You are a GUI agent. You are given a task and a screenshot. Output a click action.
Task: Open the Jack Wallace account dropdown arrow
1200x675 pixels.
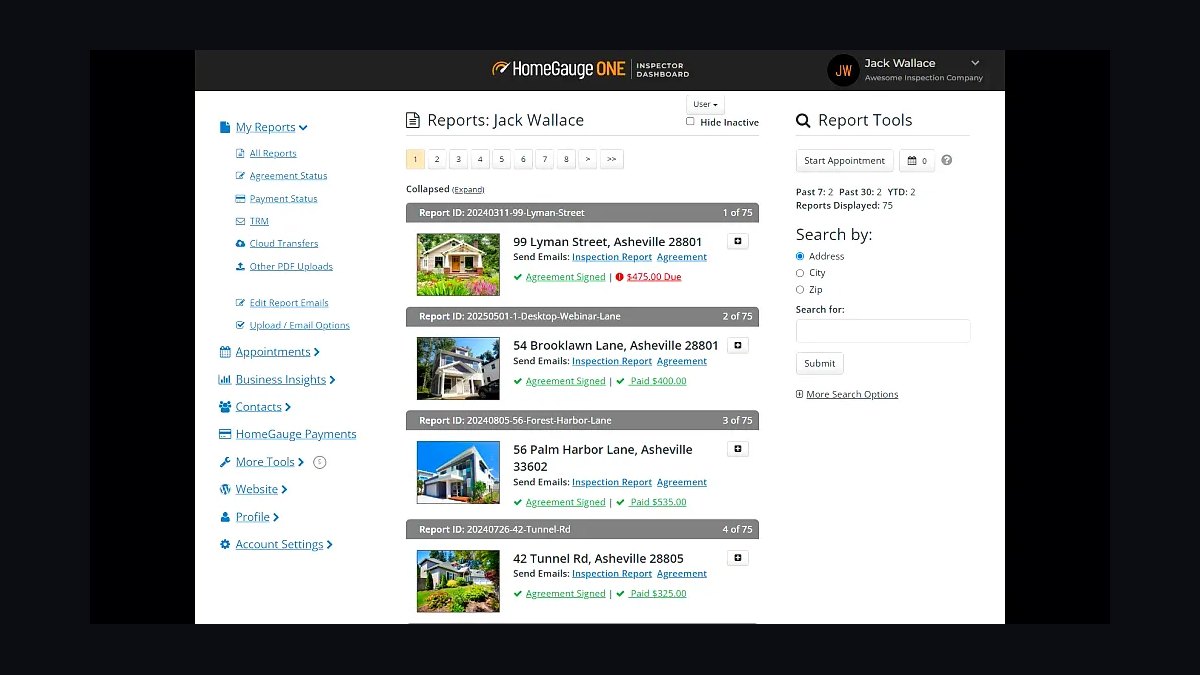pyautogui.click(x=975, y=63)
